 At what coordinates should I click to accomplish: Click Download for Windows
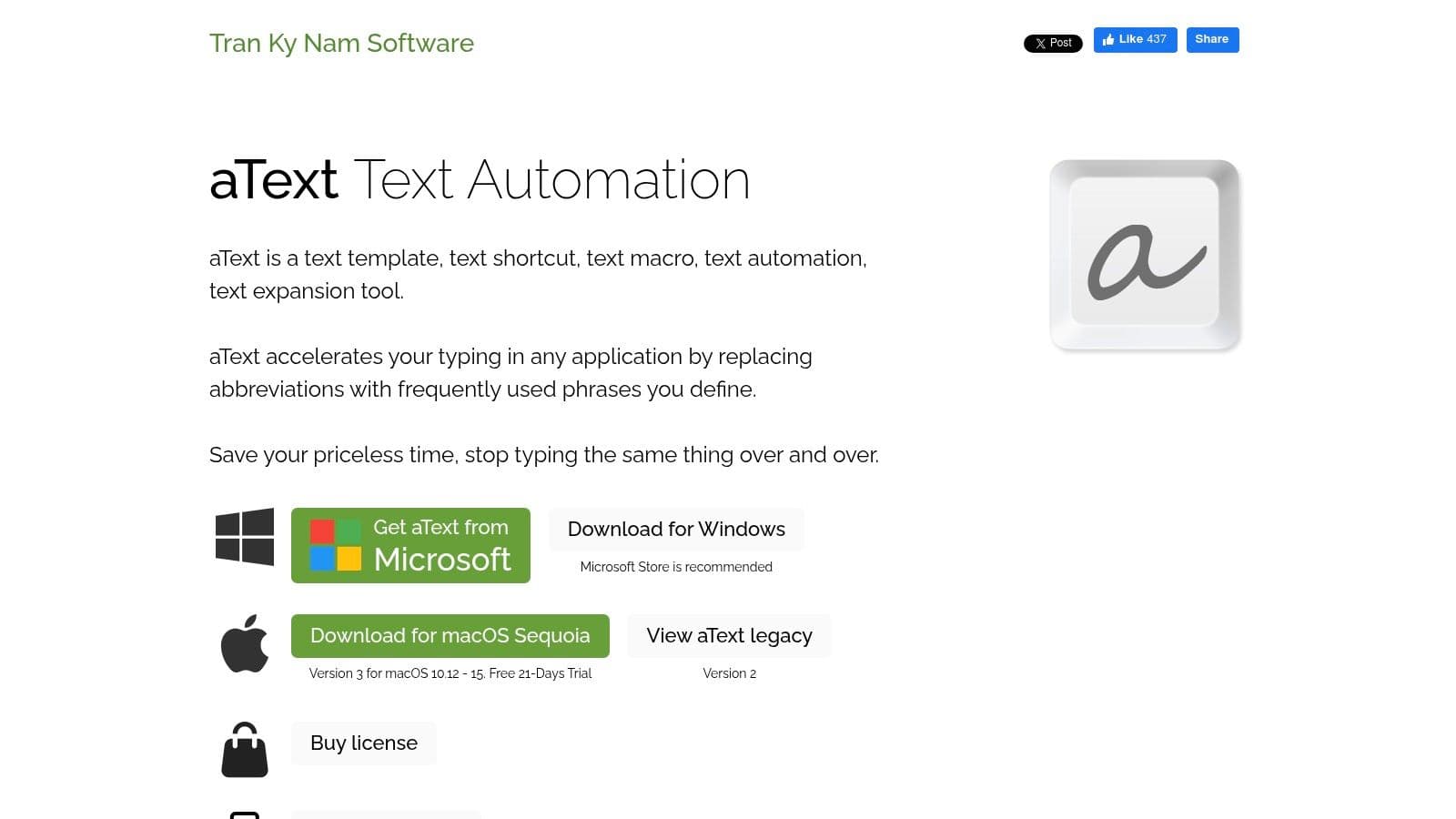point(676,529)
